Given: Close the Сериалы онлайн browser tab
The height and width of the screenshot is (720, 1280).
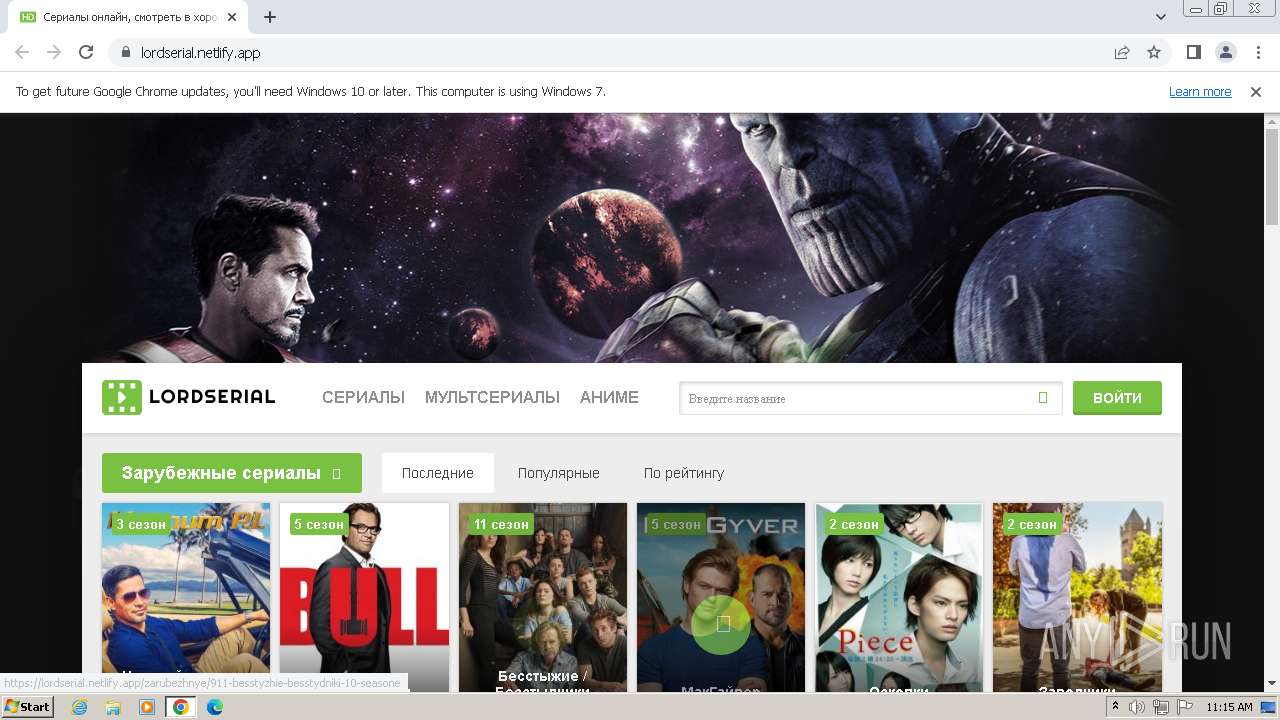Looking at the screenshot, I should (x=232, y=17).
